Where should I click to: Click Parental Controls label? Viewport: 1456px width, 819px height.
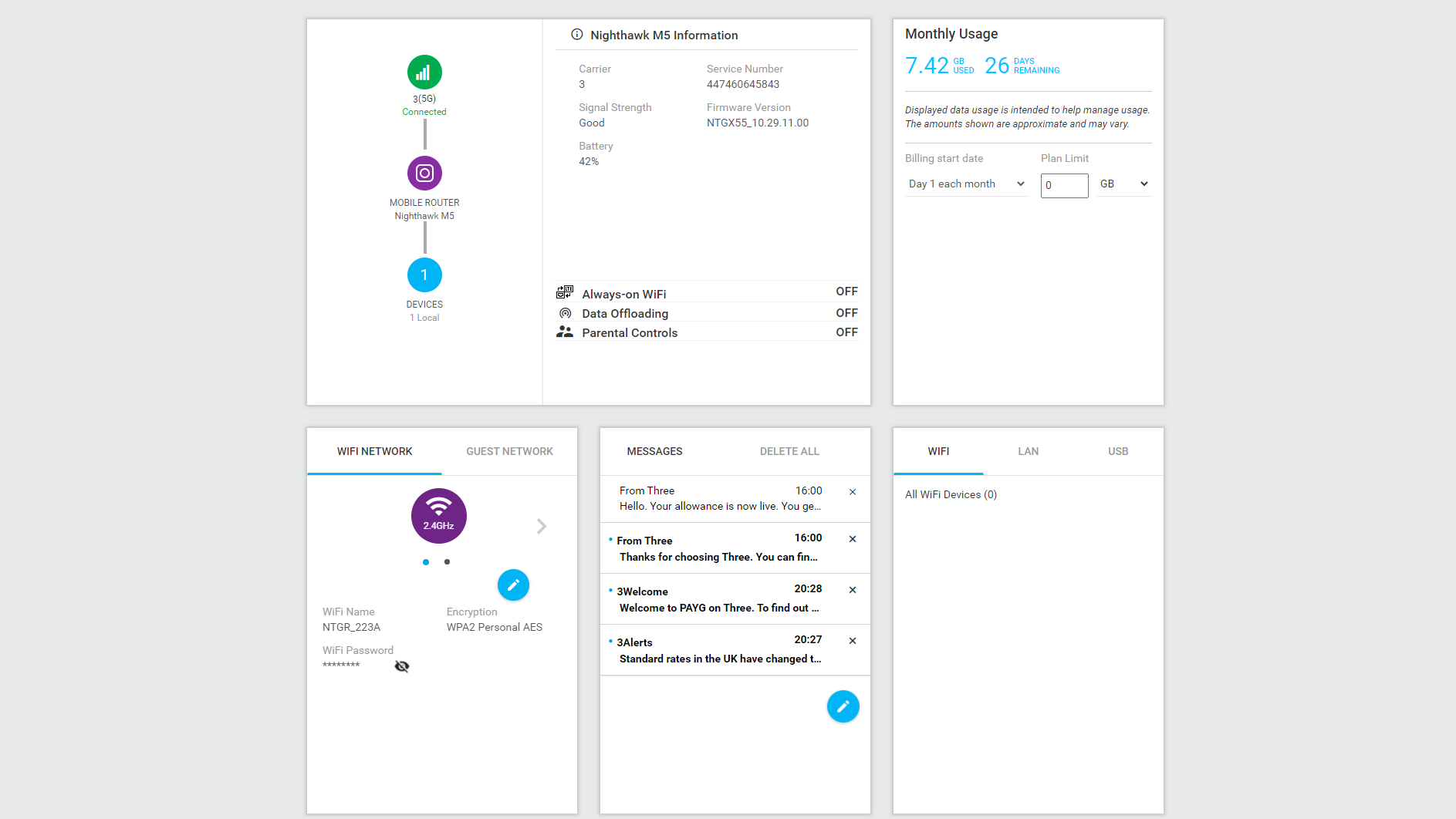coord(630,333)
